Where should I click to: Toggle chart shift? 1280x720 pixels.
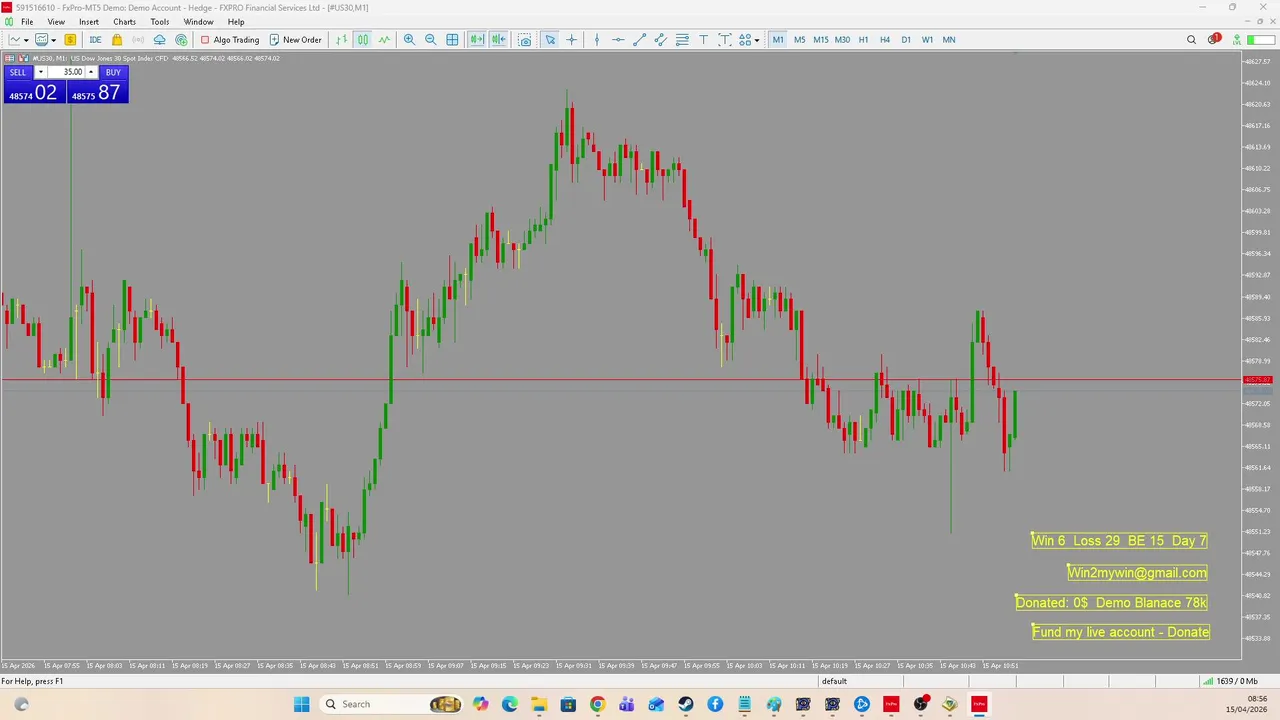[498, 40]
